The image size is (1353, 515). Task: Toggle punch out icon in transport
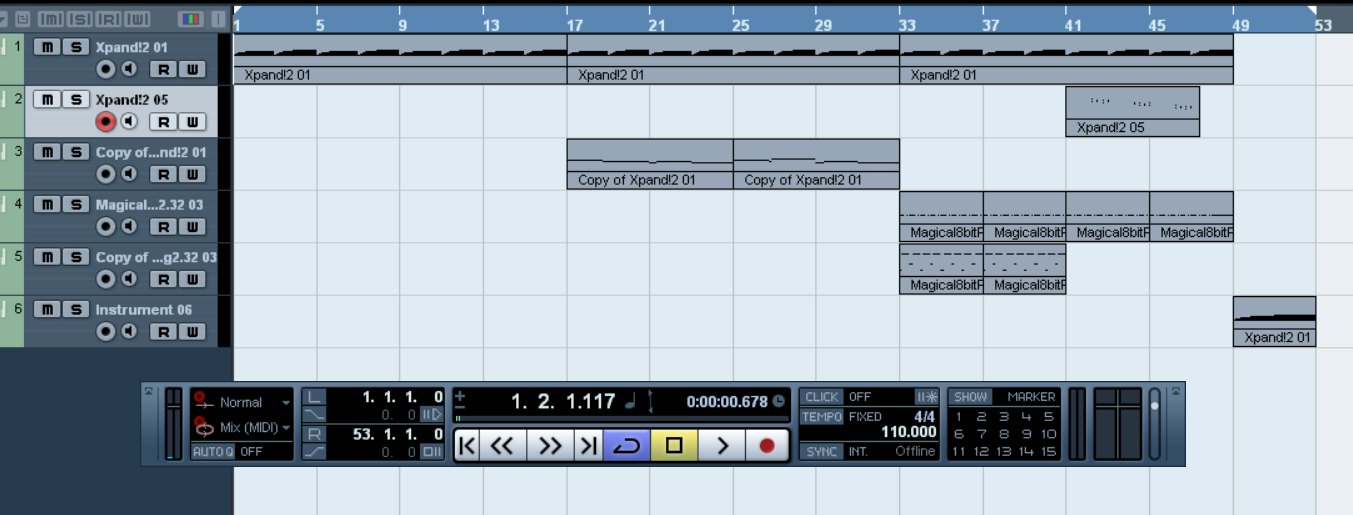click(314, 452)
